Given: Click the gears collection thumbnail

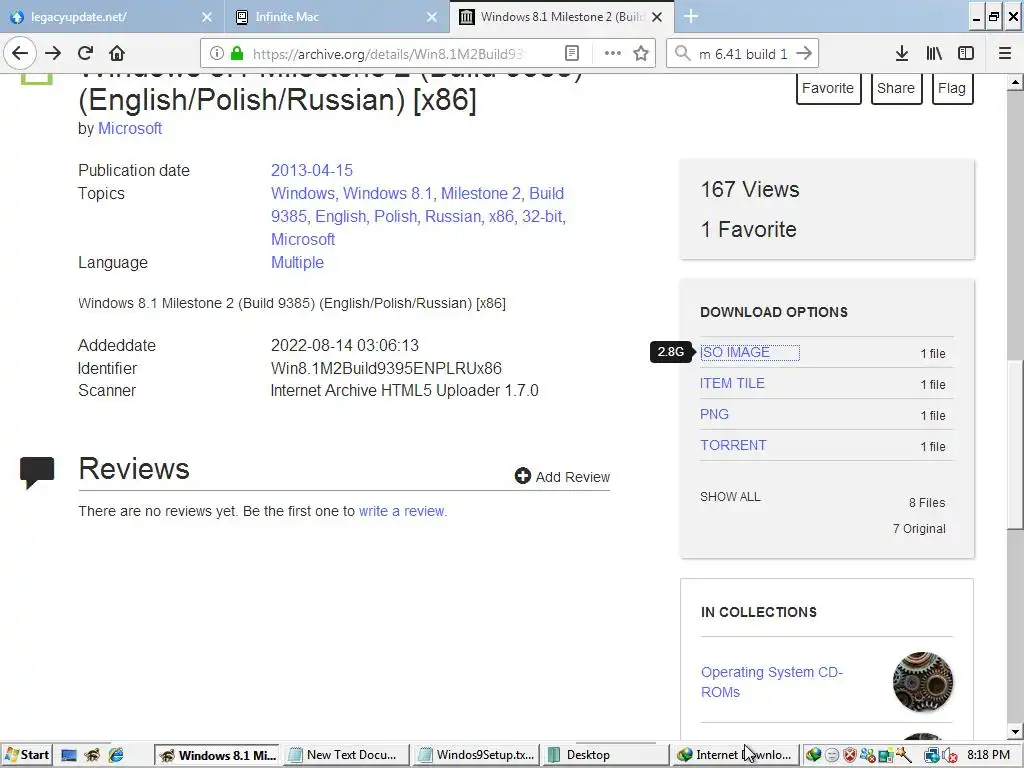Looking at the screenshot, I should click(923, 681).
